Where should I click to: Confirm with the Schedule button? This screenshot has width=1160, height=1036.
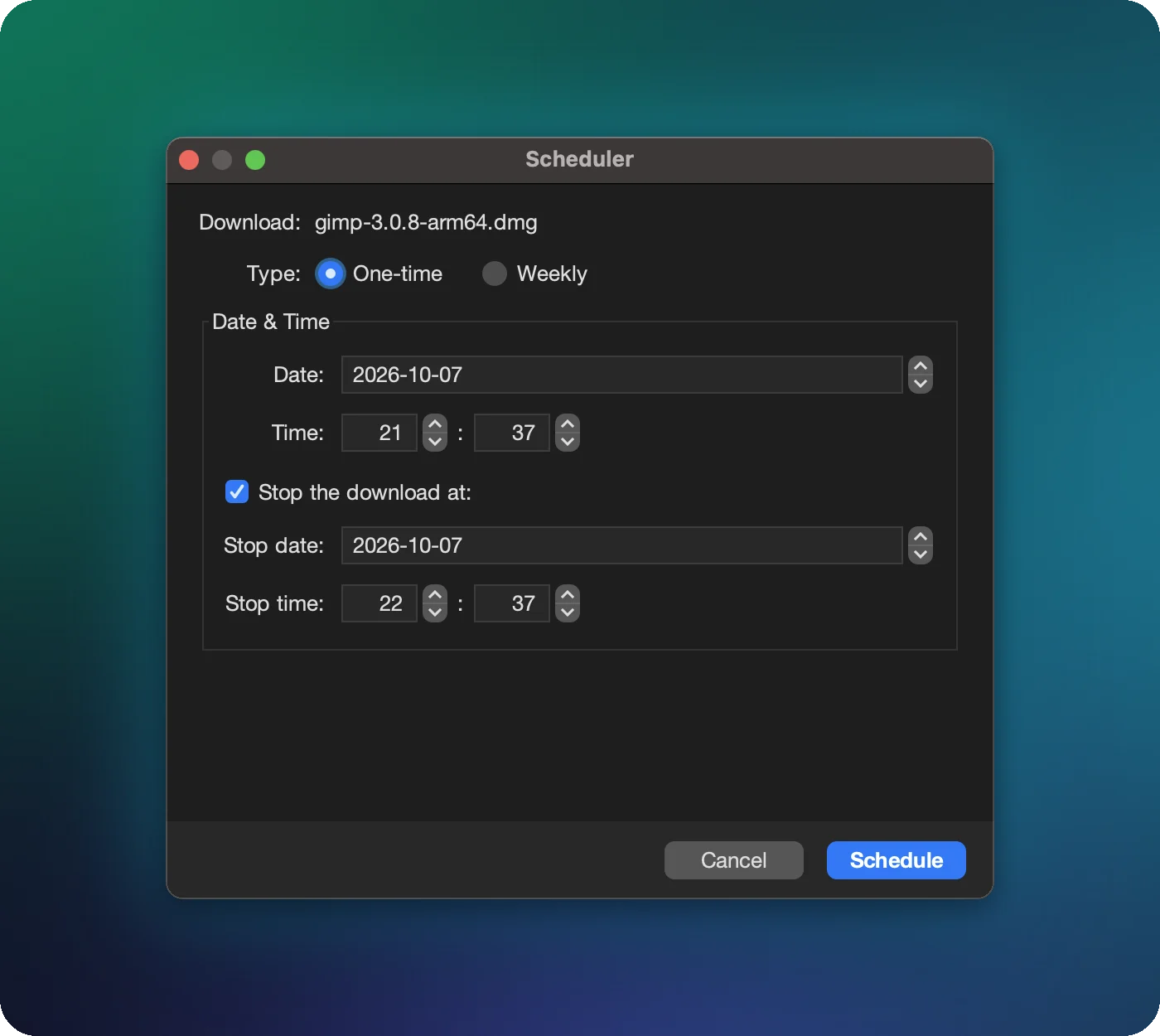(x=897, y=860)
